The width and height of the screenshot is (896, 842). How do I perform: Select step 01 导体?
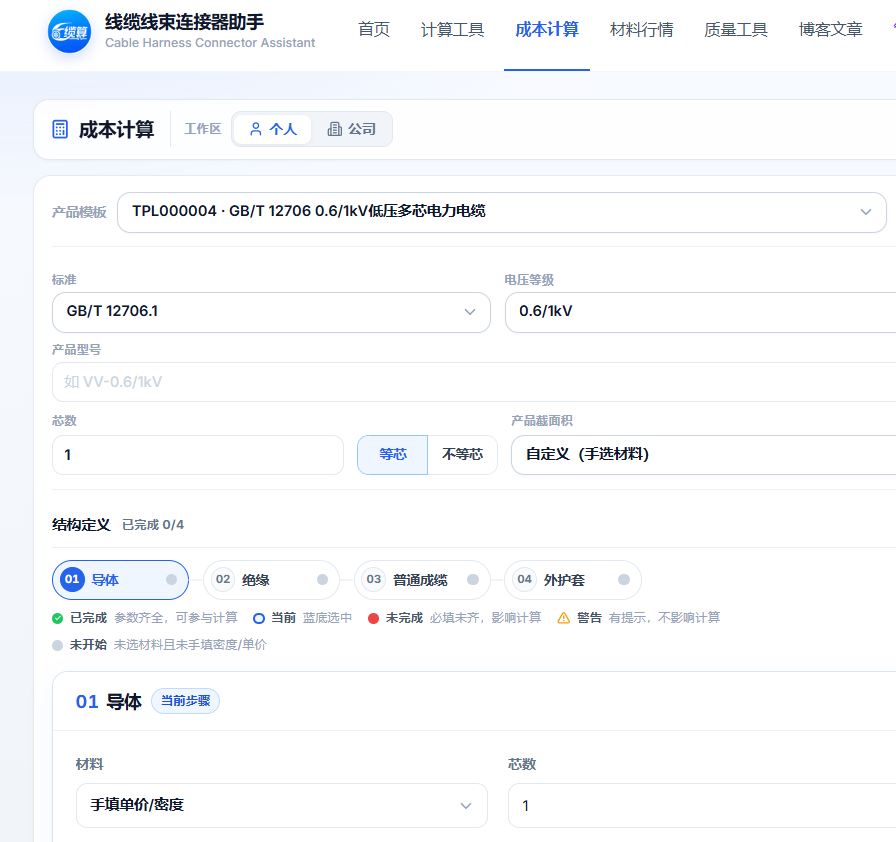coord(121,580)
